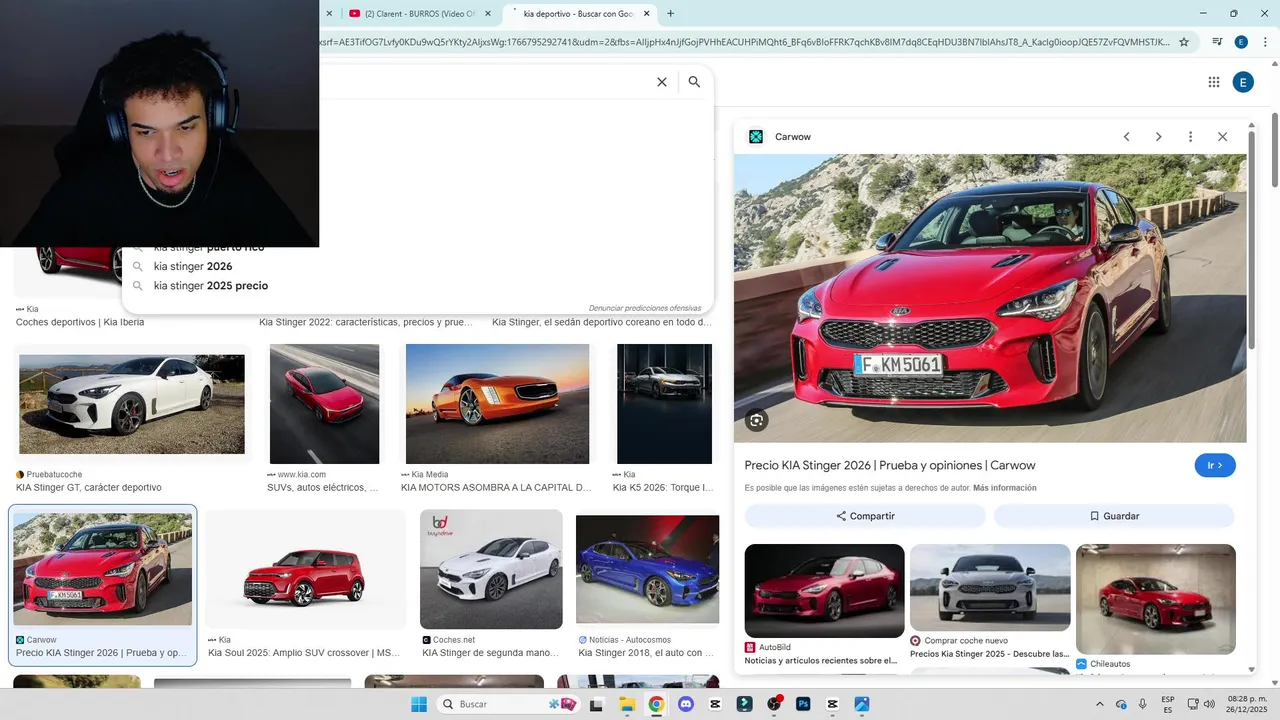Open KIA Stinger GT, carácter deportivo link

tap(89, 488)
